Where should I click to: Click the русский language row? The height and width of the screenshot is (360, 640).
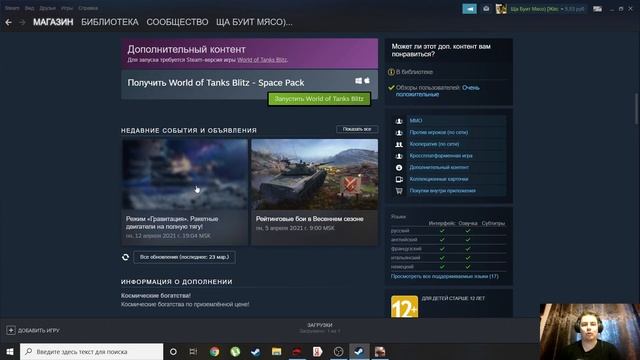pos(448,231)
